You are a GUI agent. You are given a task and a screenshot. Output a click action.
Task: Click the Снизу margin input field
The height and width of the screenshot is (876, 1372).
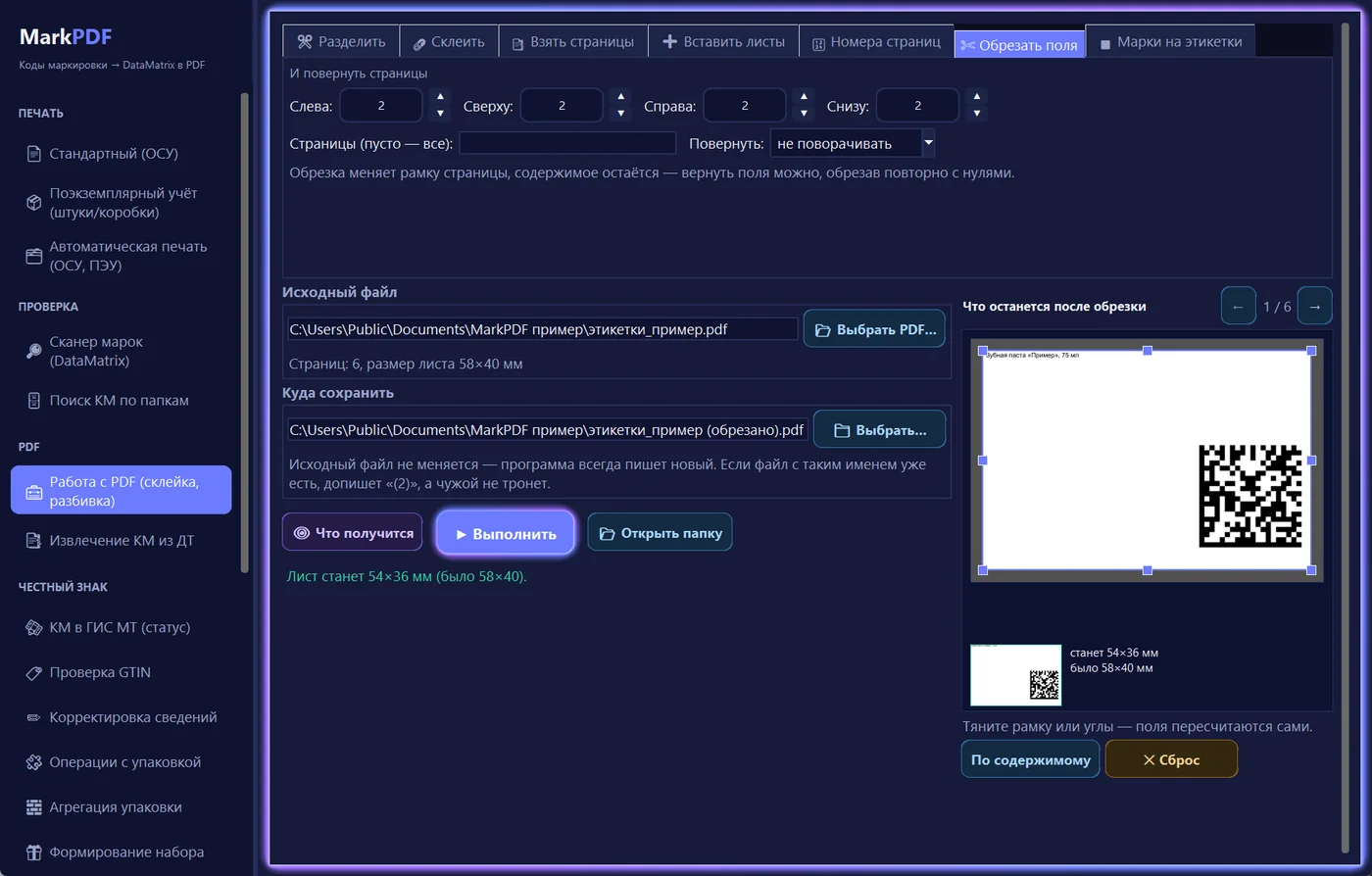(x=917, y=106)
